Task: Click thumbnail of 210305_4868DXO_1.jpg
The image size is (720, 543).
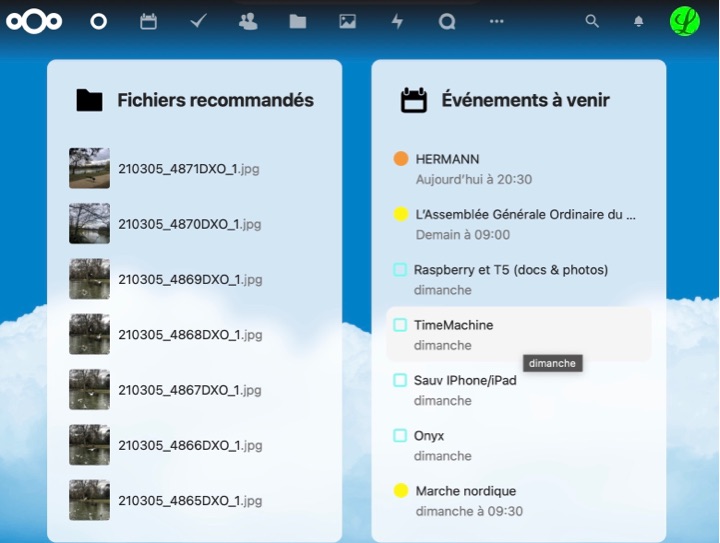Action: pyautogui.click(x=89, y=334)
